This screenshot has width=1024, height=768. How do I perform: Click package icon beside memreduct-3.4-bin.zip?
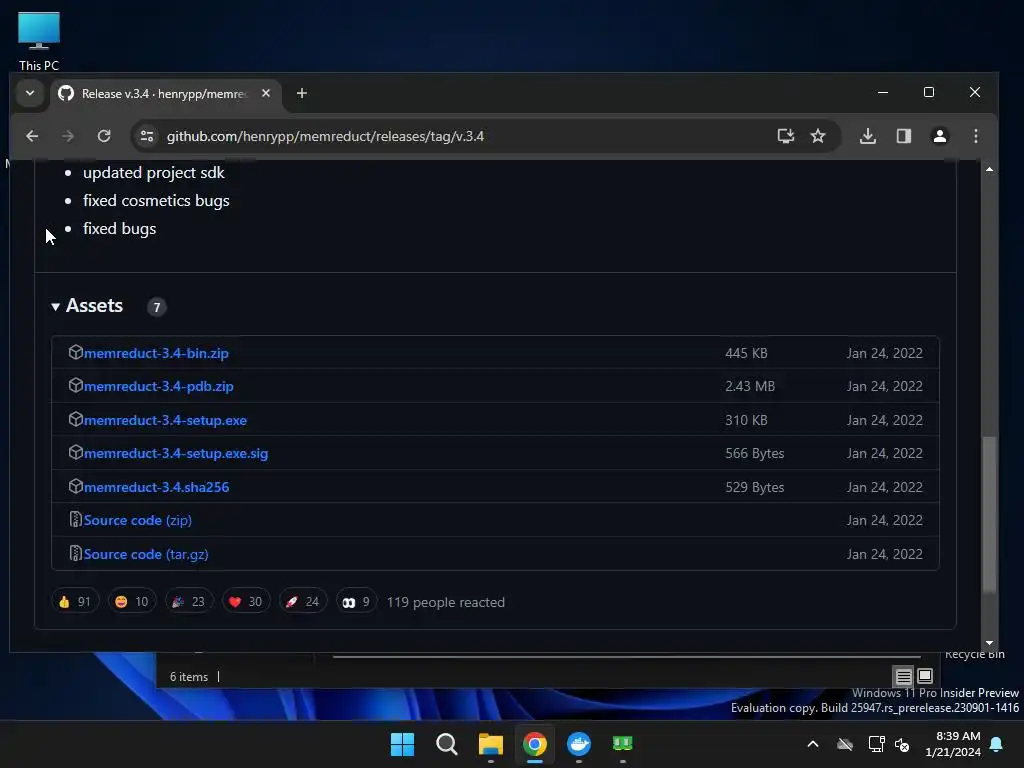tap(76, 352)
